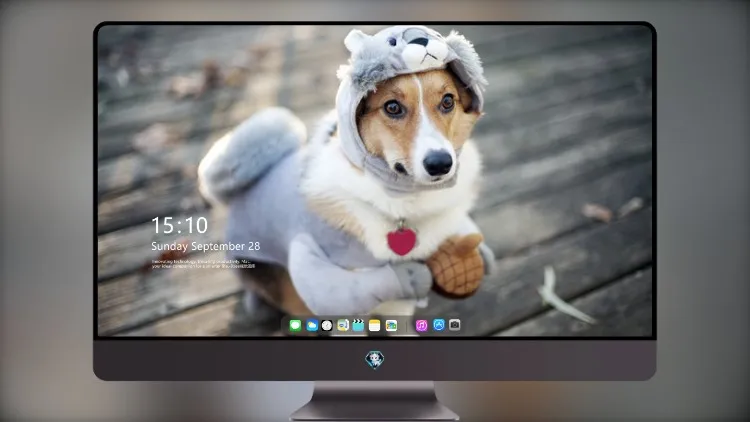Viewport: 750px width, 422px height.
Task: Click the logo badge on monitor chin
Action: pos(375,360)
